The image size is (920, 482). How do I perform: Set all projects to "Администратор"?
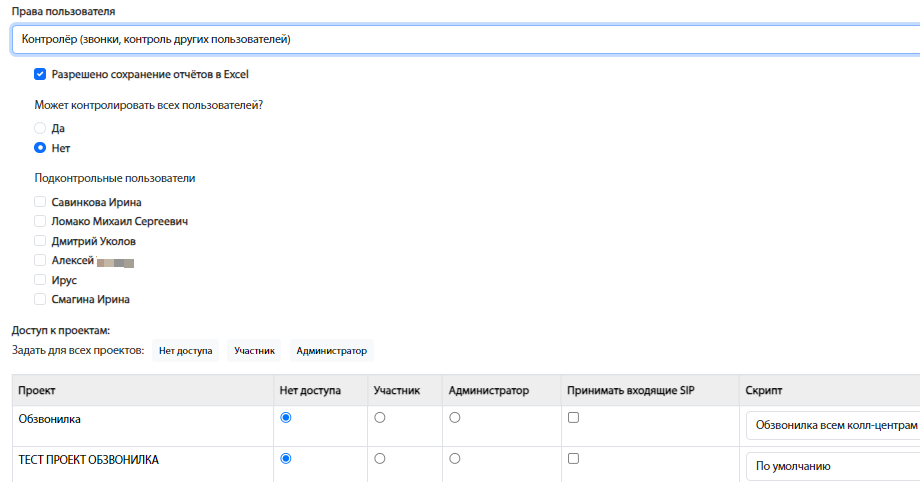[332, 351]
